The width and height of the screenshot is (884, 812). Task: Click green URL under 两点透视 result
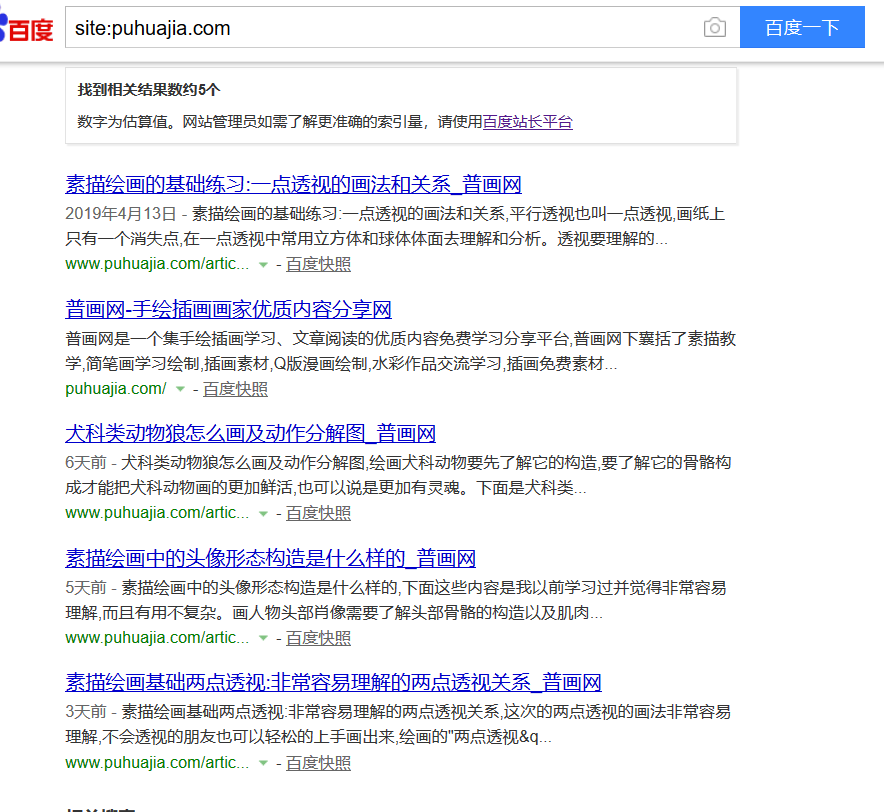(x=157, y=763)
